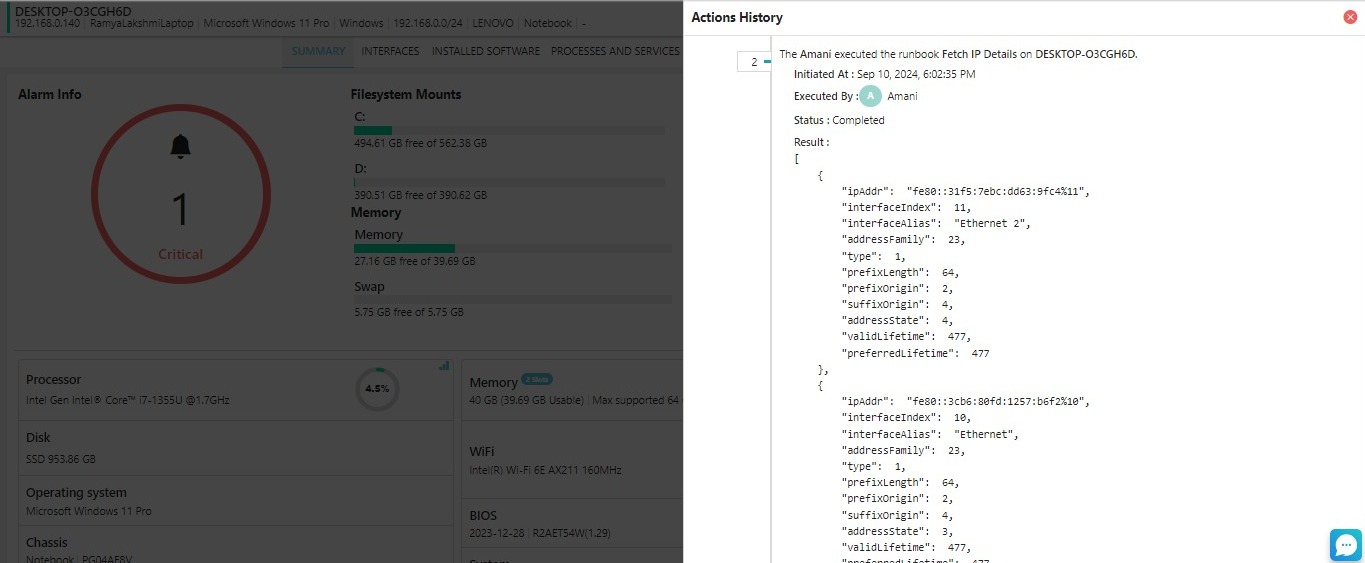This screenshot has height=563, width=1365.
Task: Click the Memory 2 Slots badge
Action: point(537,380)
